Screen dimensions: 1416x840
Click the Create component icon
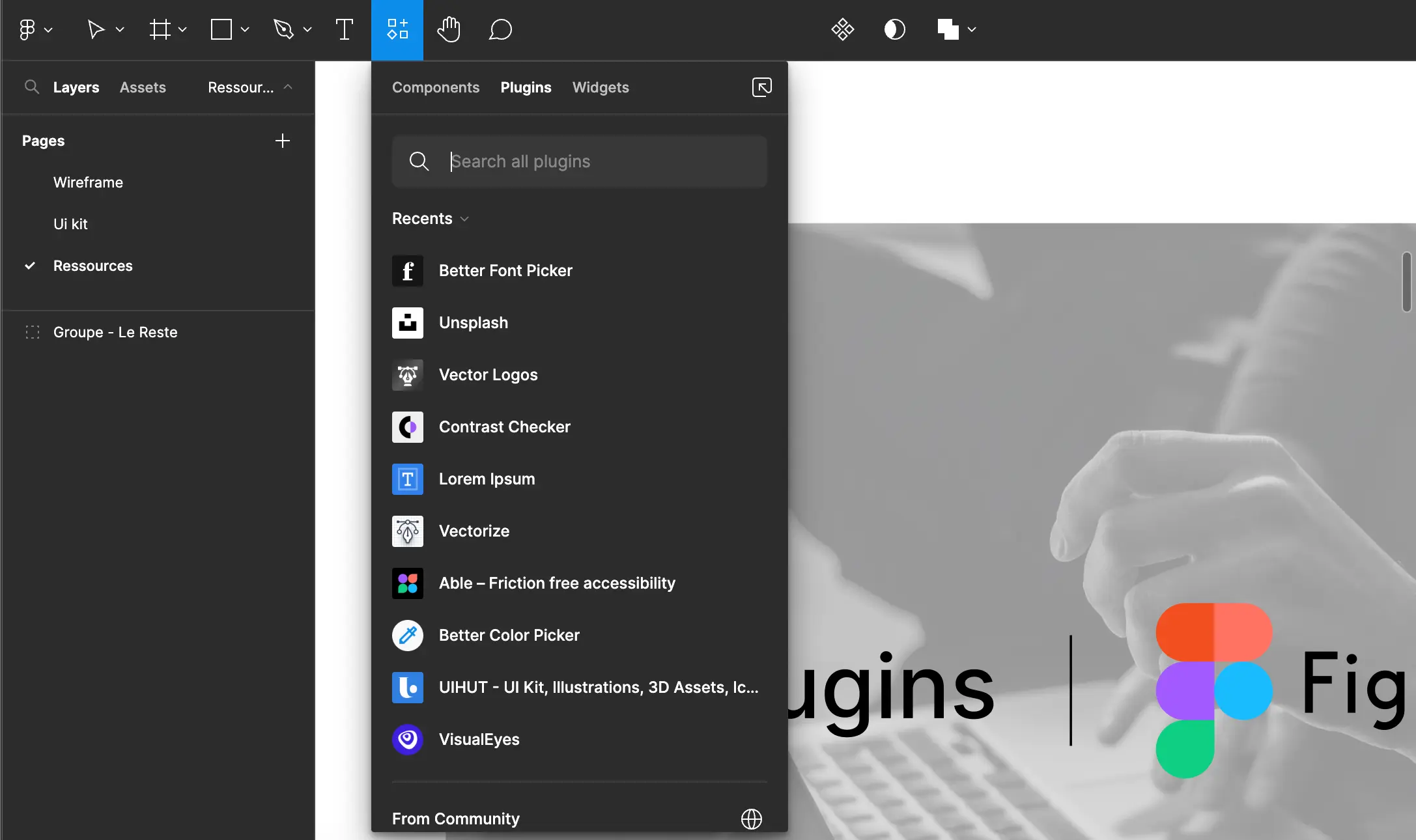842,29
